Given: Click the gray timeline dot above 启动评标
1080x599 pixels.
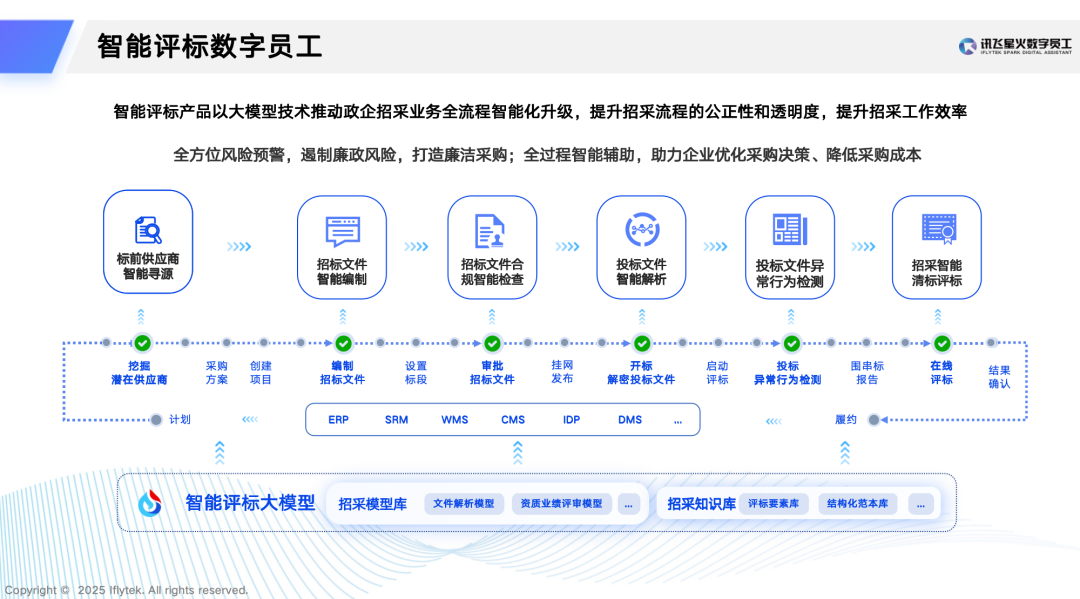Looking at the screenshot, I should pyautogui.click(x=718, y=342).
